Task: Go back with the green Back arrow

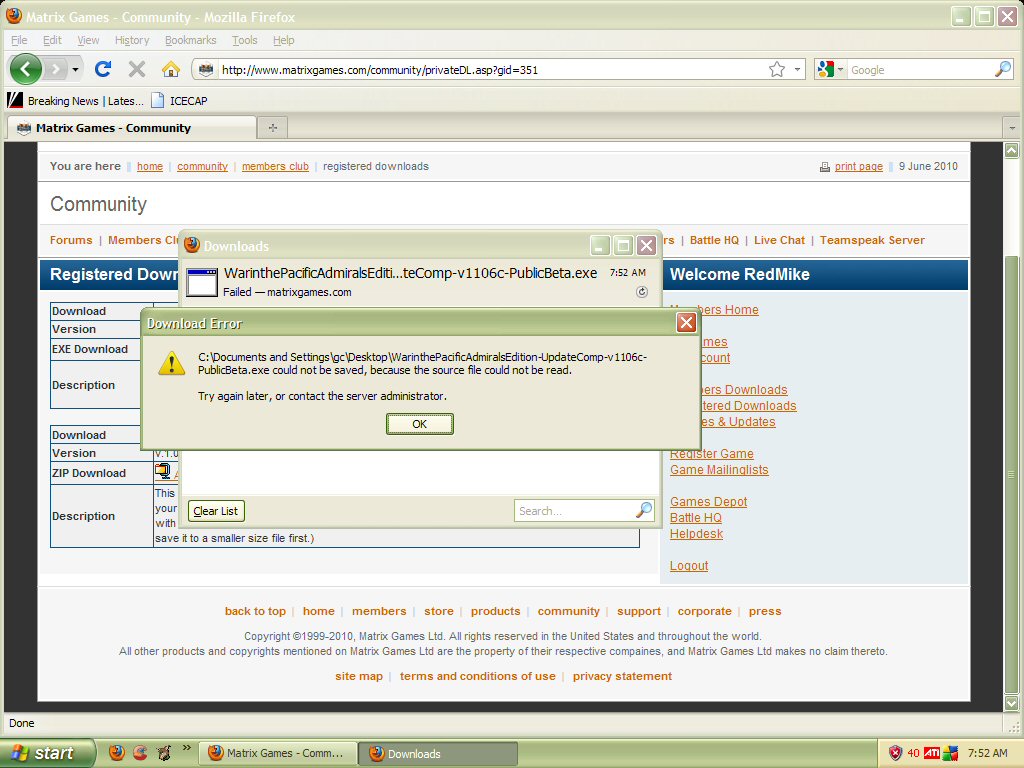Action: coord(25,69)
